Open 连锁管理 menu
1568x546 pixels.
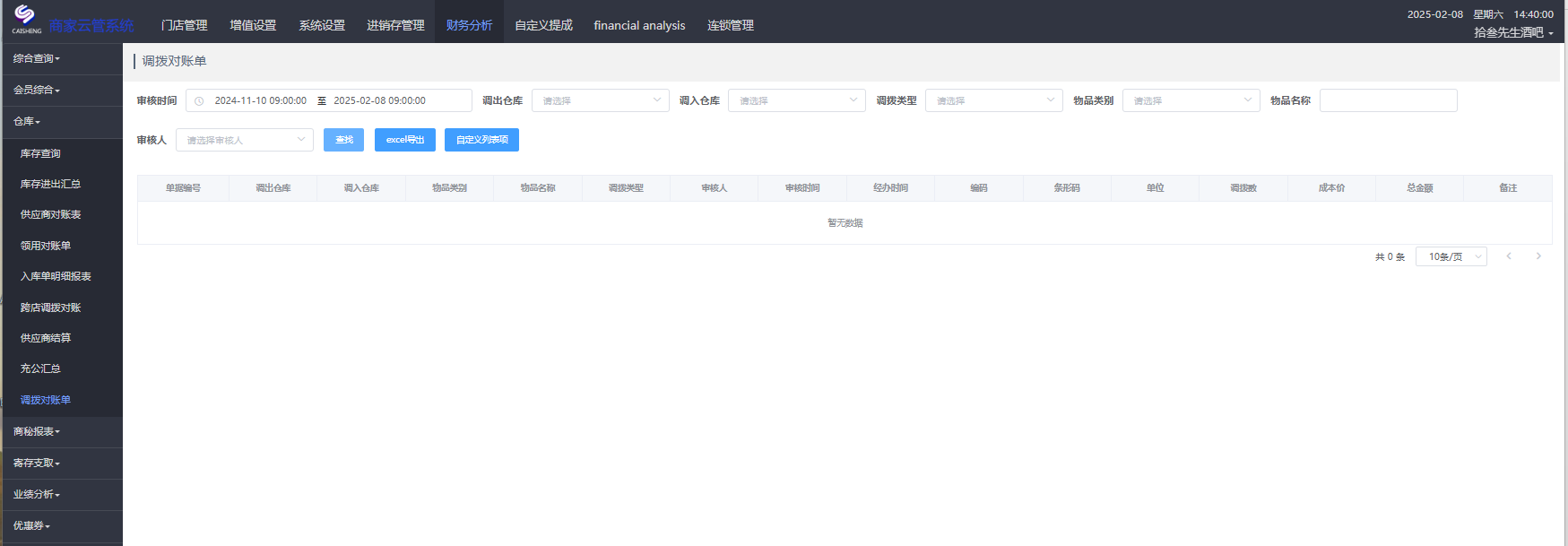click(x=730, y=25)
